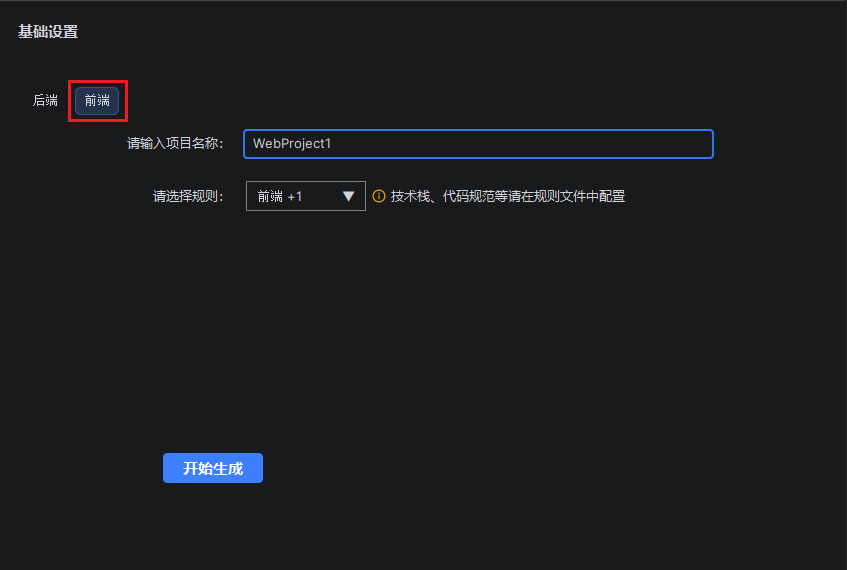Screen dimensions: 847x570
Task: Click the hint text about 技术栈 and 代码规范
Action: pyautogui.click(x=508, y=197)
